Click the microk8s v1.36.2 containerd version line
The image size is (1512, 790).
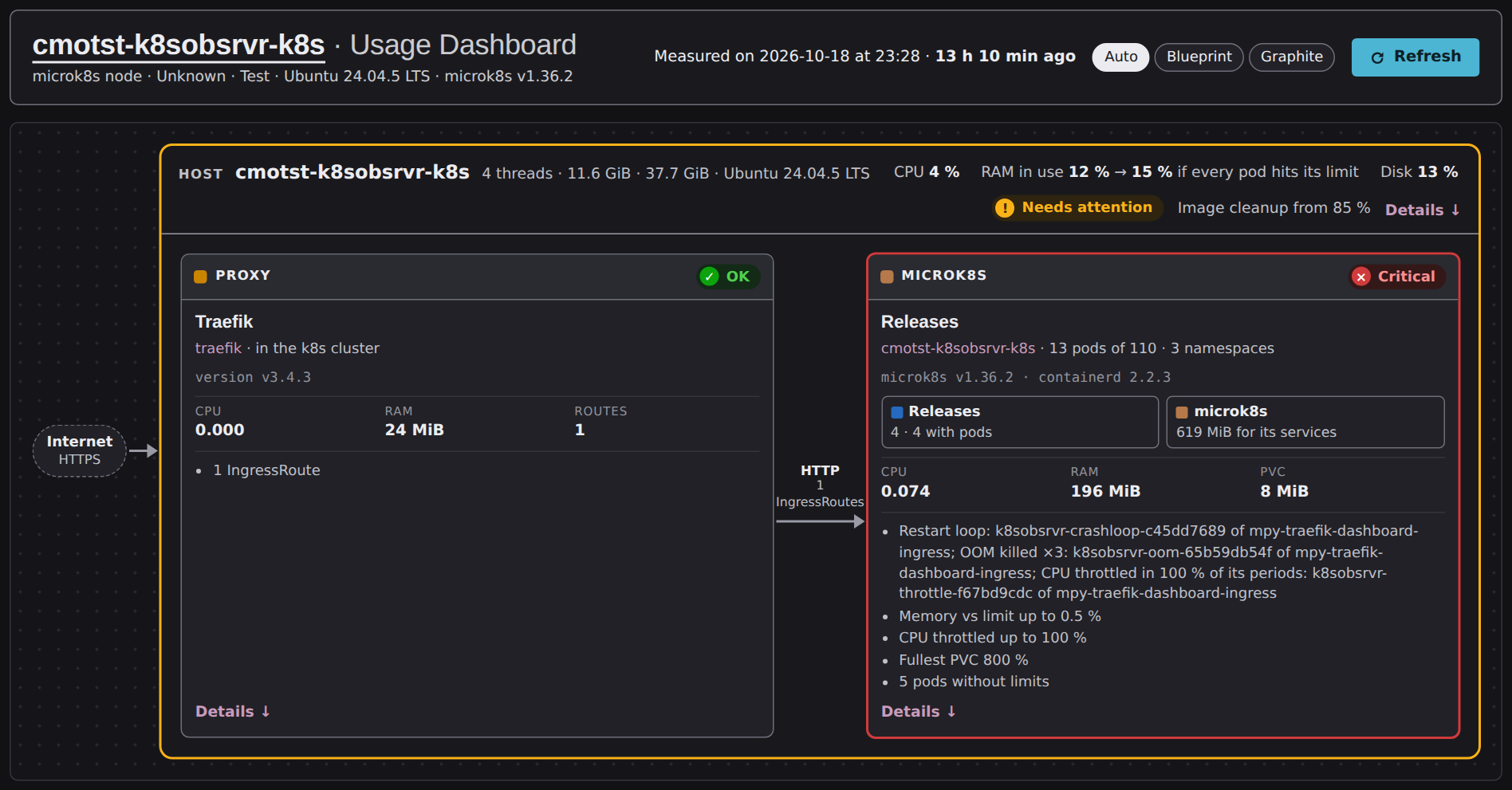1026,377
